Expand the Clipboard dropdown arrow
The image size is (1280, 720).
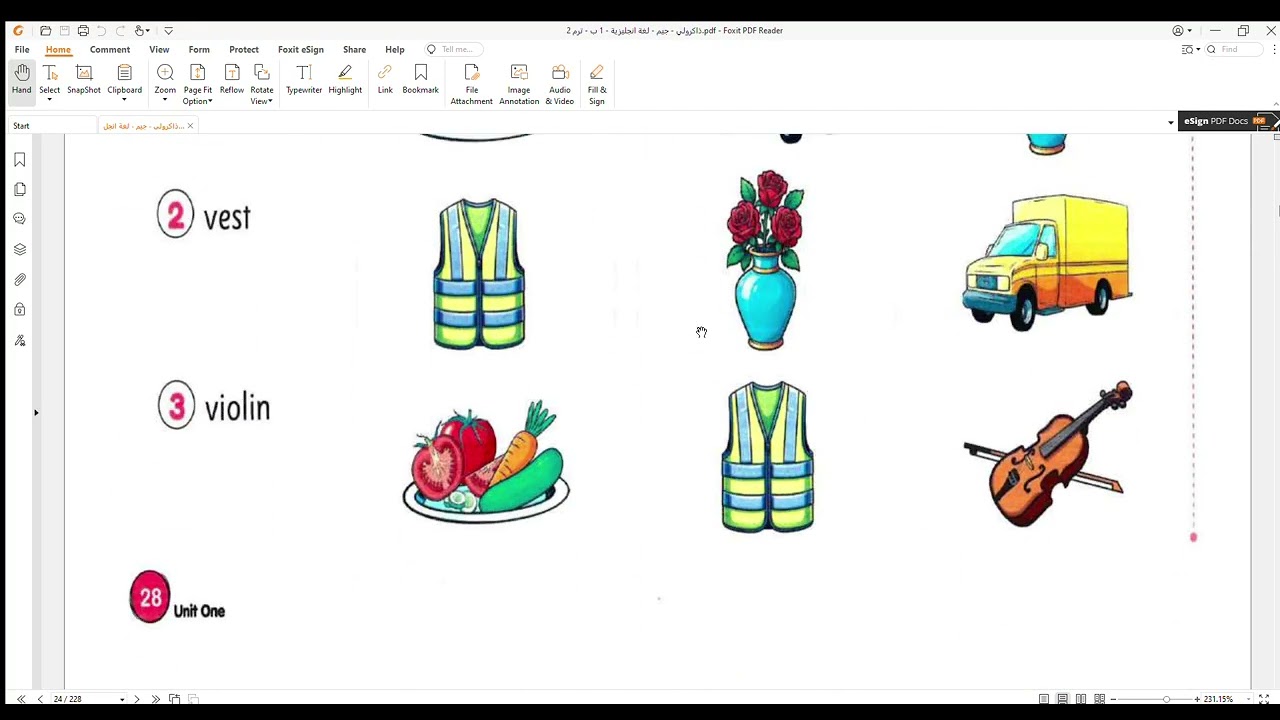(x=125, y=100)
